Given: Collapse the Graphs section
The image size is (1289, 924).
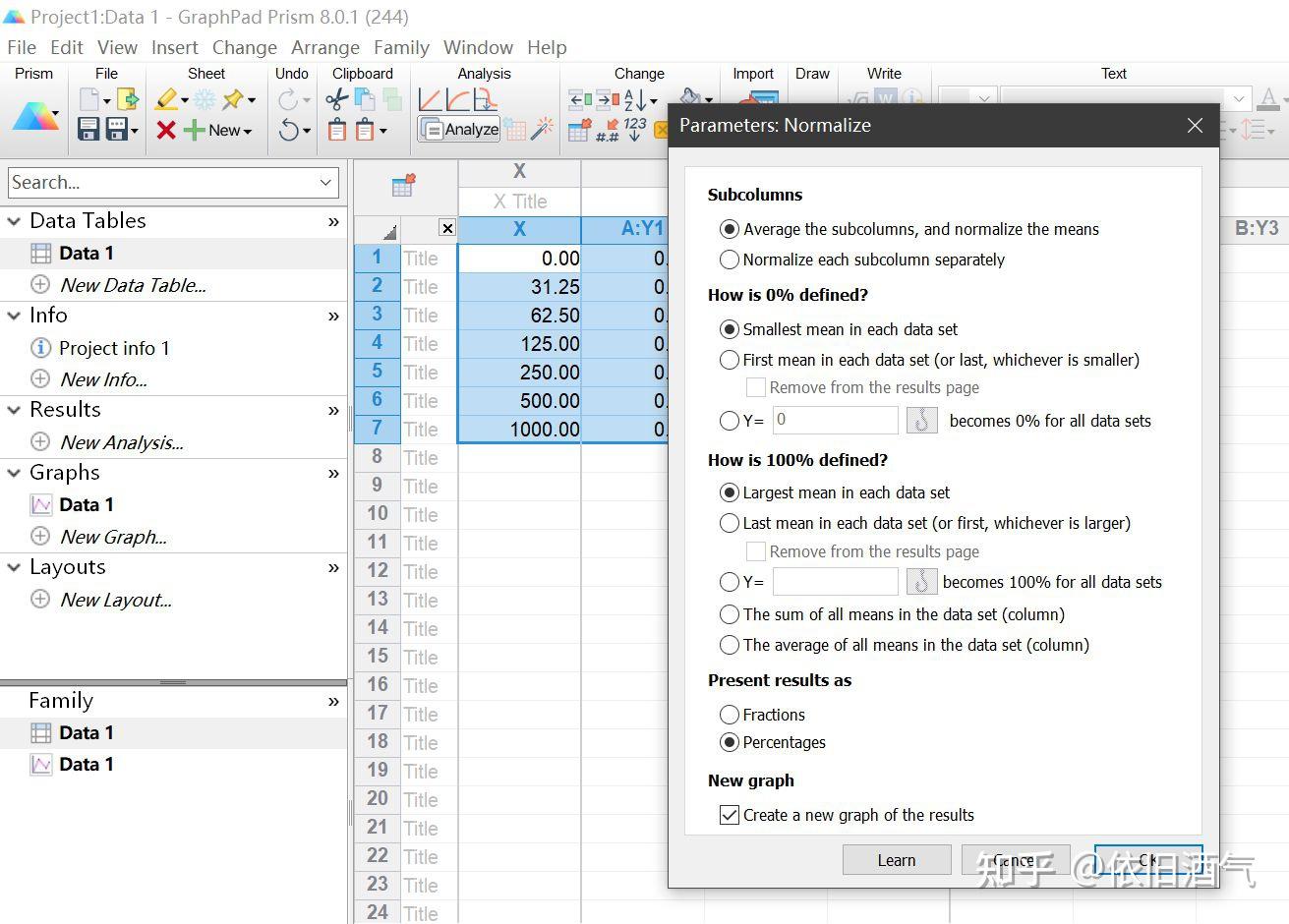Looking at the screenshot, I should (14, 473).
